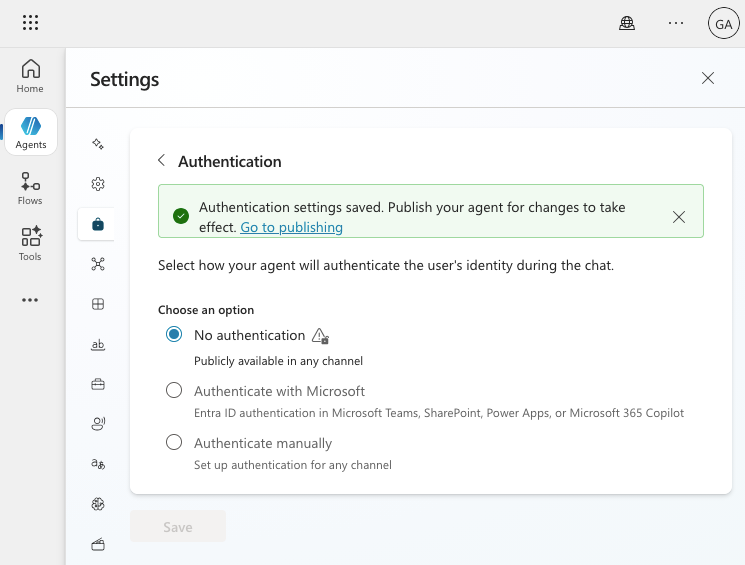Open Agents in the left navigation

(31, 132)
